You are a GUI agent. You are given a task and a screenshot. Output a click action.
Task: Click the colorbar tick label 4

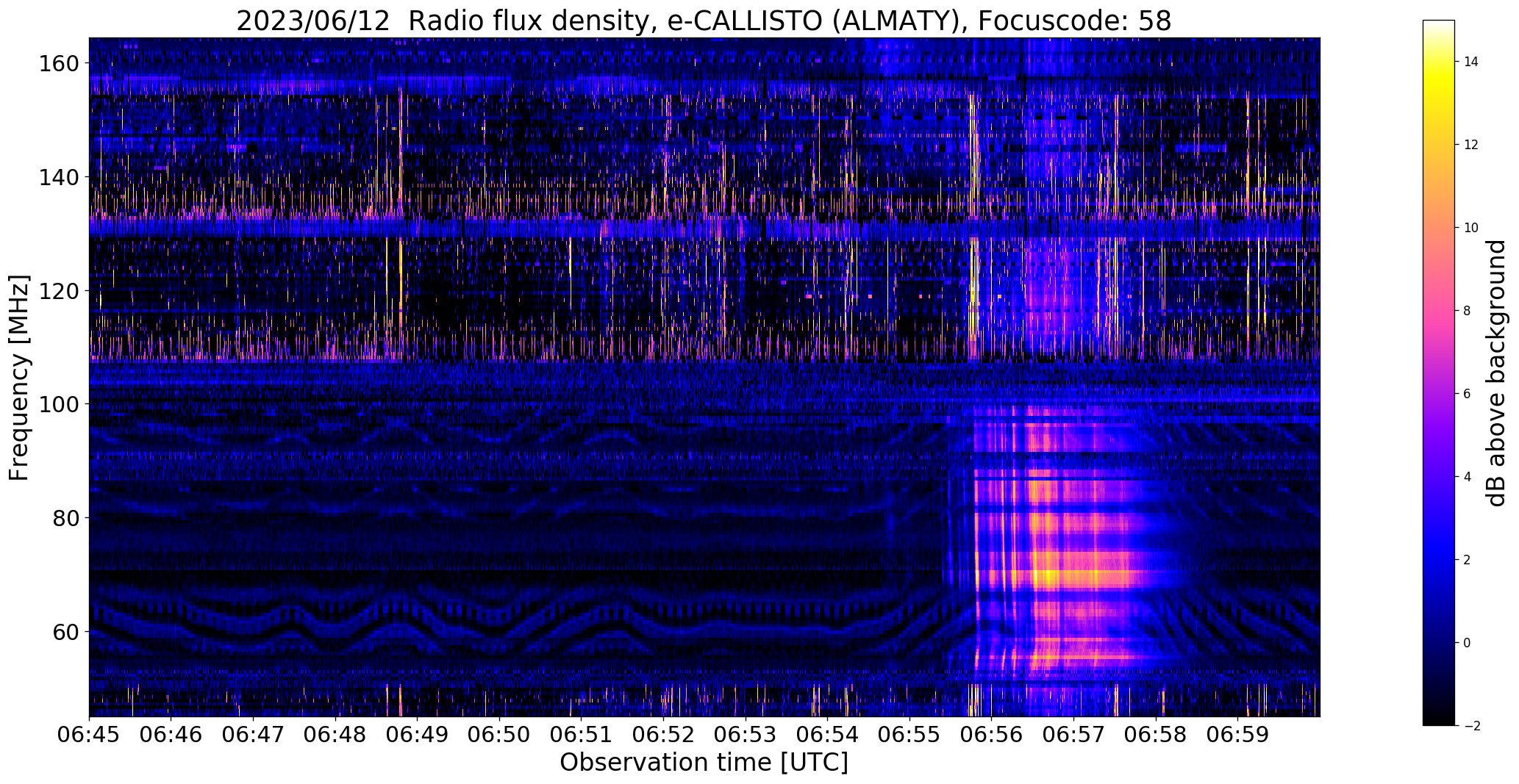(x=1467, y=477)
